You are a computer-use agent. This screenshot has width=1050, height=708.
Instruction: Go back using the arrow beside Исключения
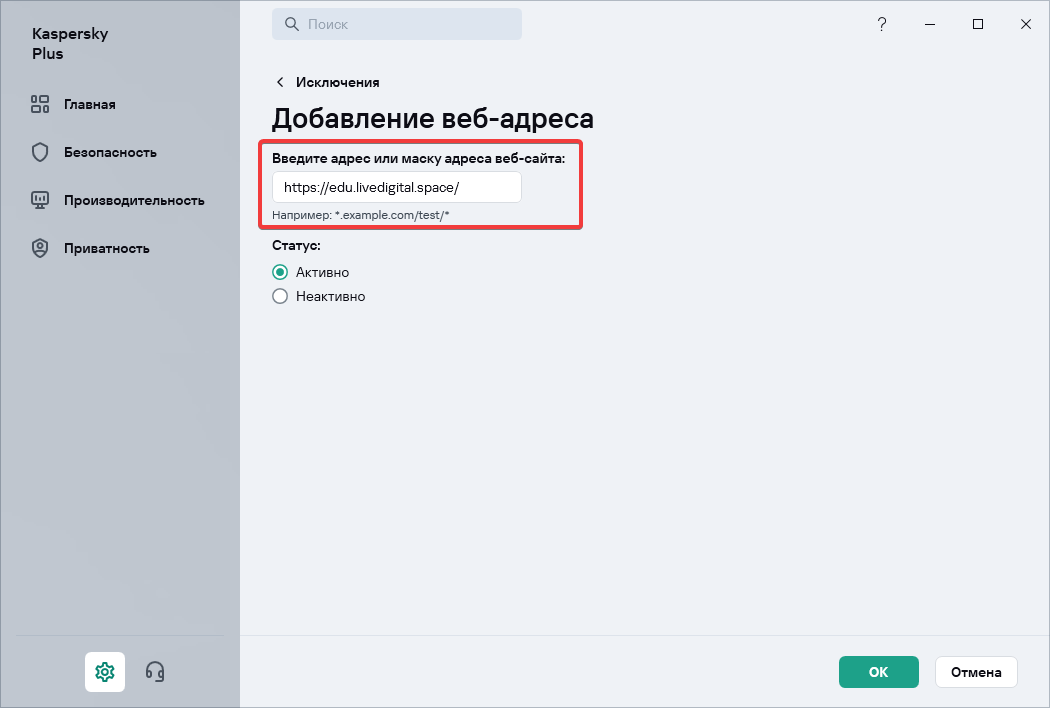(x=280, y=82)
